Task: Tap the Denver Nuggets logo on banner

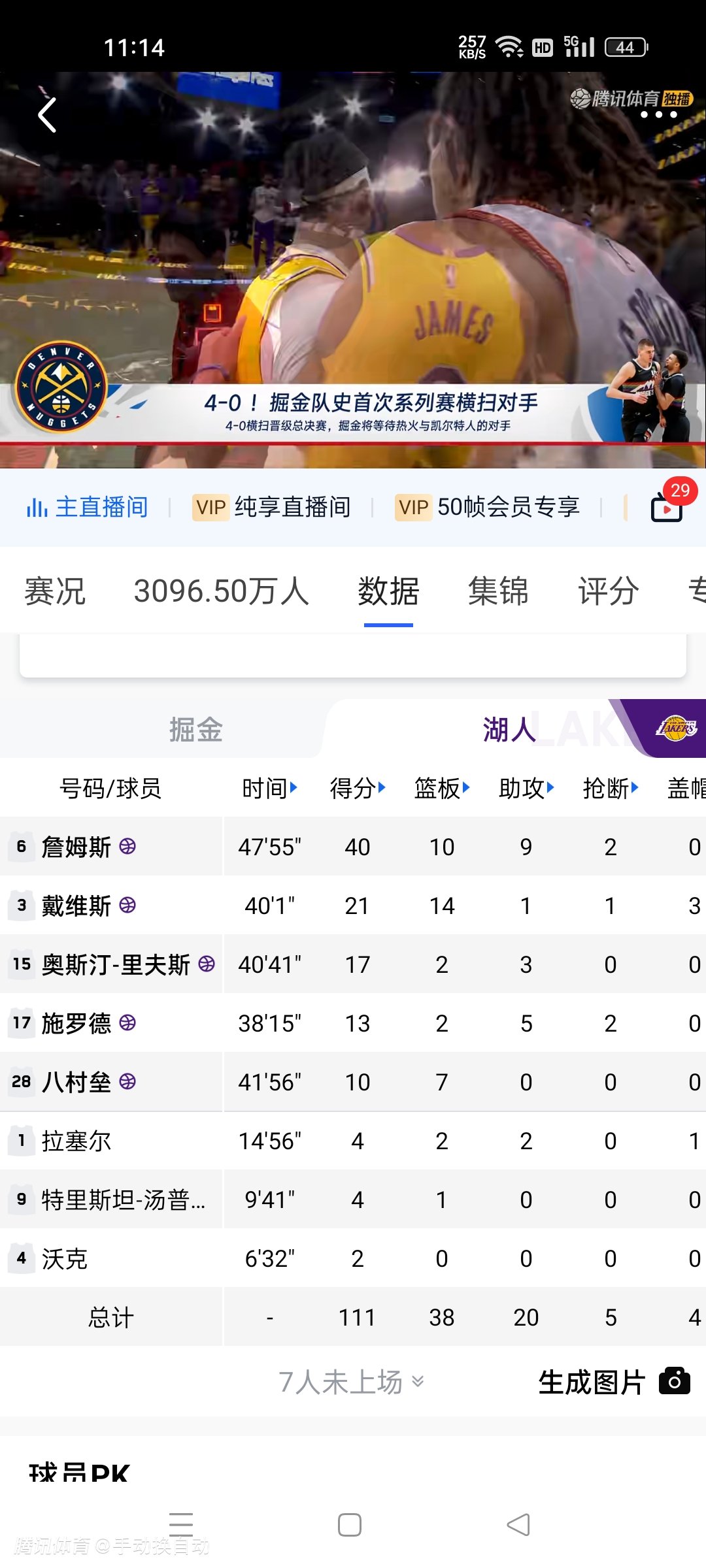Action: pos(61,387)
